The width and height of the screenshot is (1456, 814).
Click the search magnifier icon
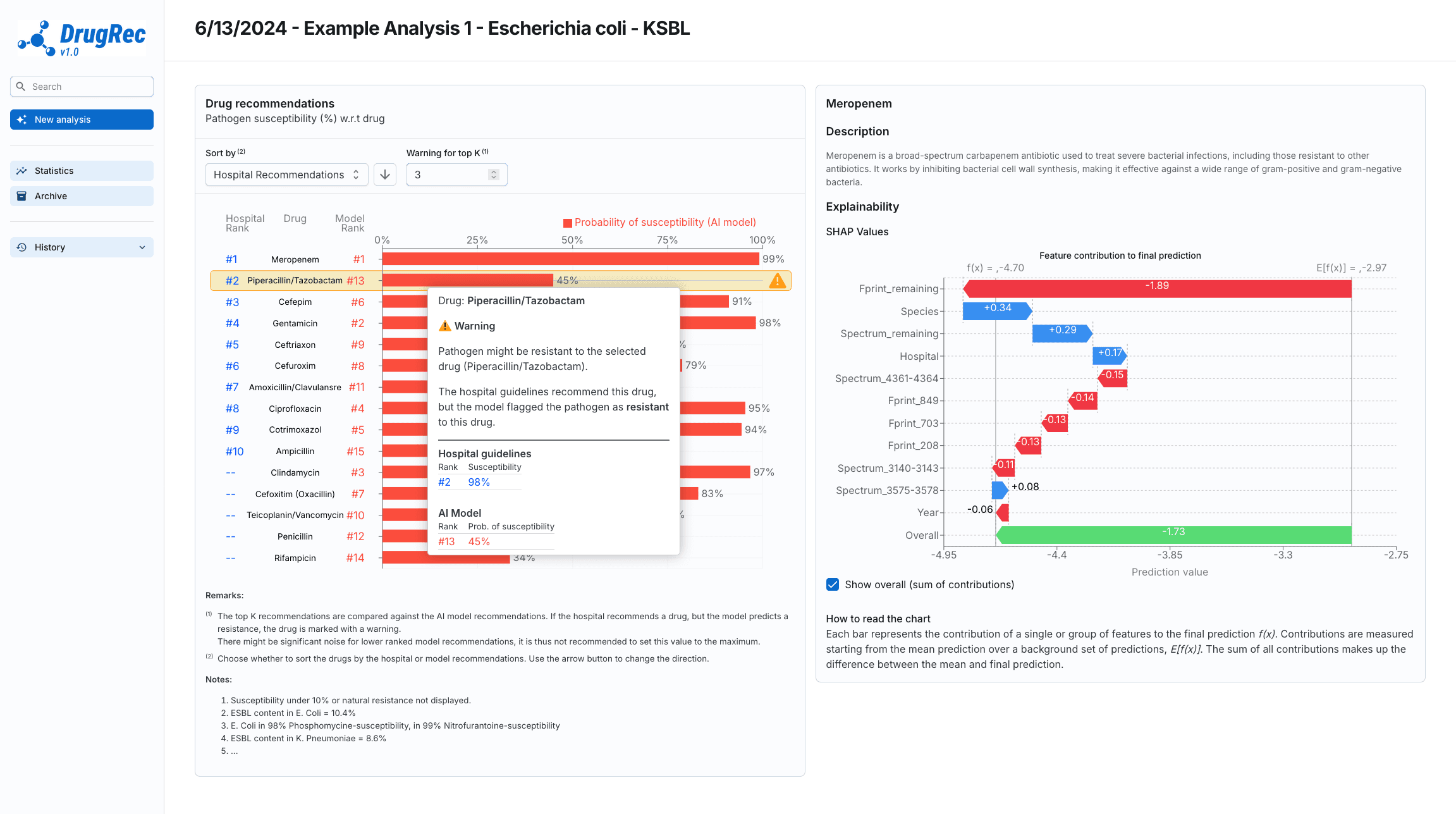click(x=21, y=87)
